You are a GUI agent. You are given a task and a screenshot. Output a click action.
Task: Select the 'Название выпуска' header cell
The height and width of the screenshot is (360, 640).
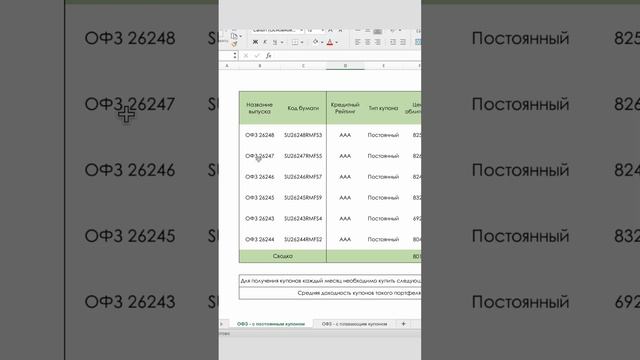click(x=260, y=108)
